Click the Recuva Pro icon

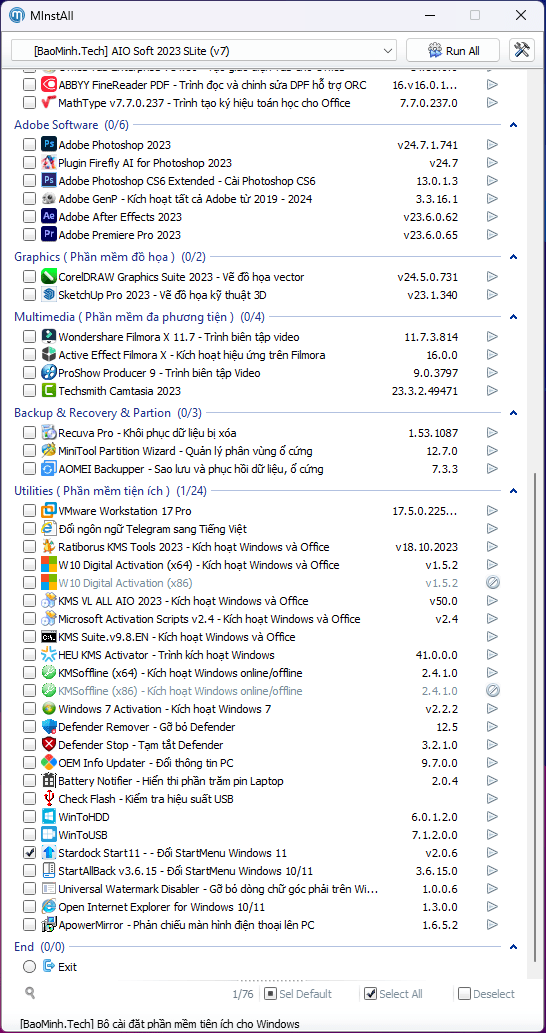point(49,432)
